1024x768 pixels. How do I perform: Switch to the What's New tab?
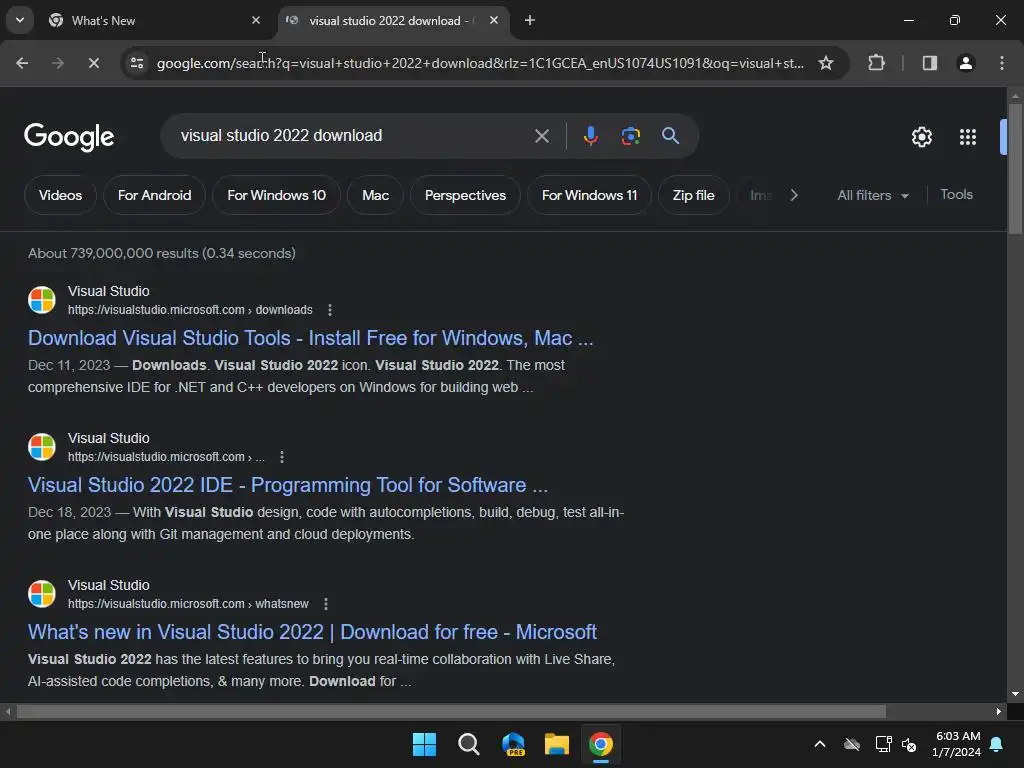(x=155, y=20)
